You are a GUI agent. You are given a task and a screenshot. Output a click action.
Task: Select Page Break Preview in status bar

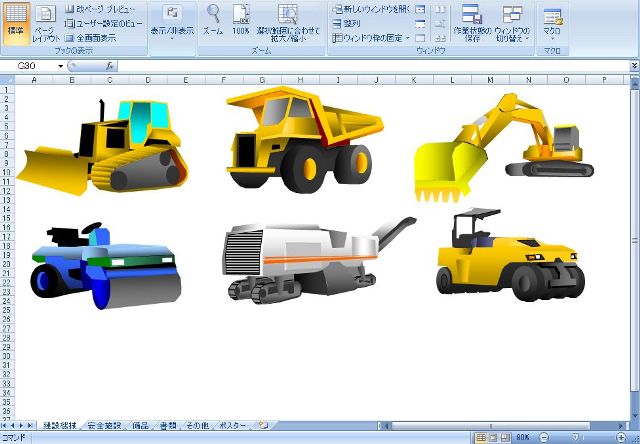click(x=505, y=438)
